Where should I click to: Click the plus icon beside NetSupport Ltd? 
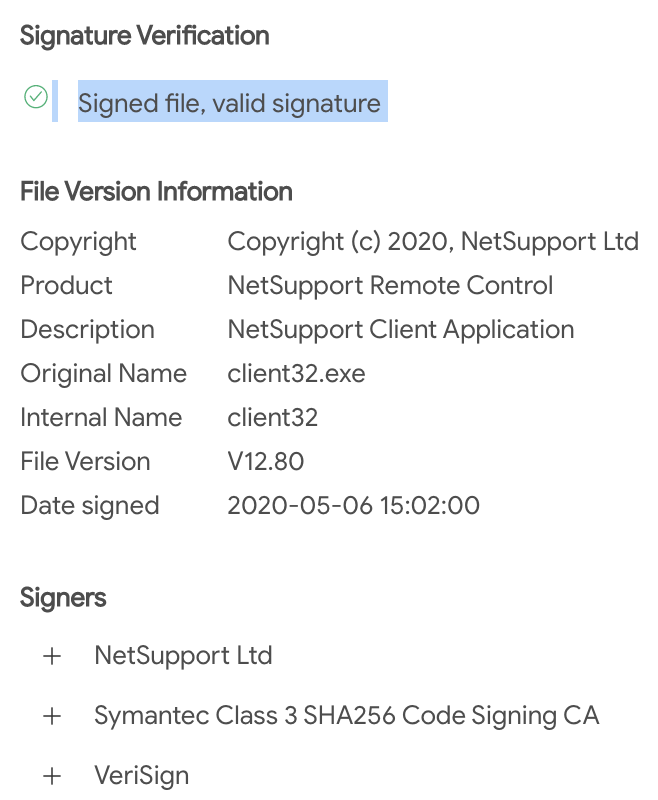[52, 656]
